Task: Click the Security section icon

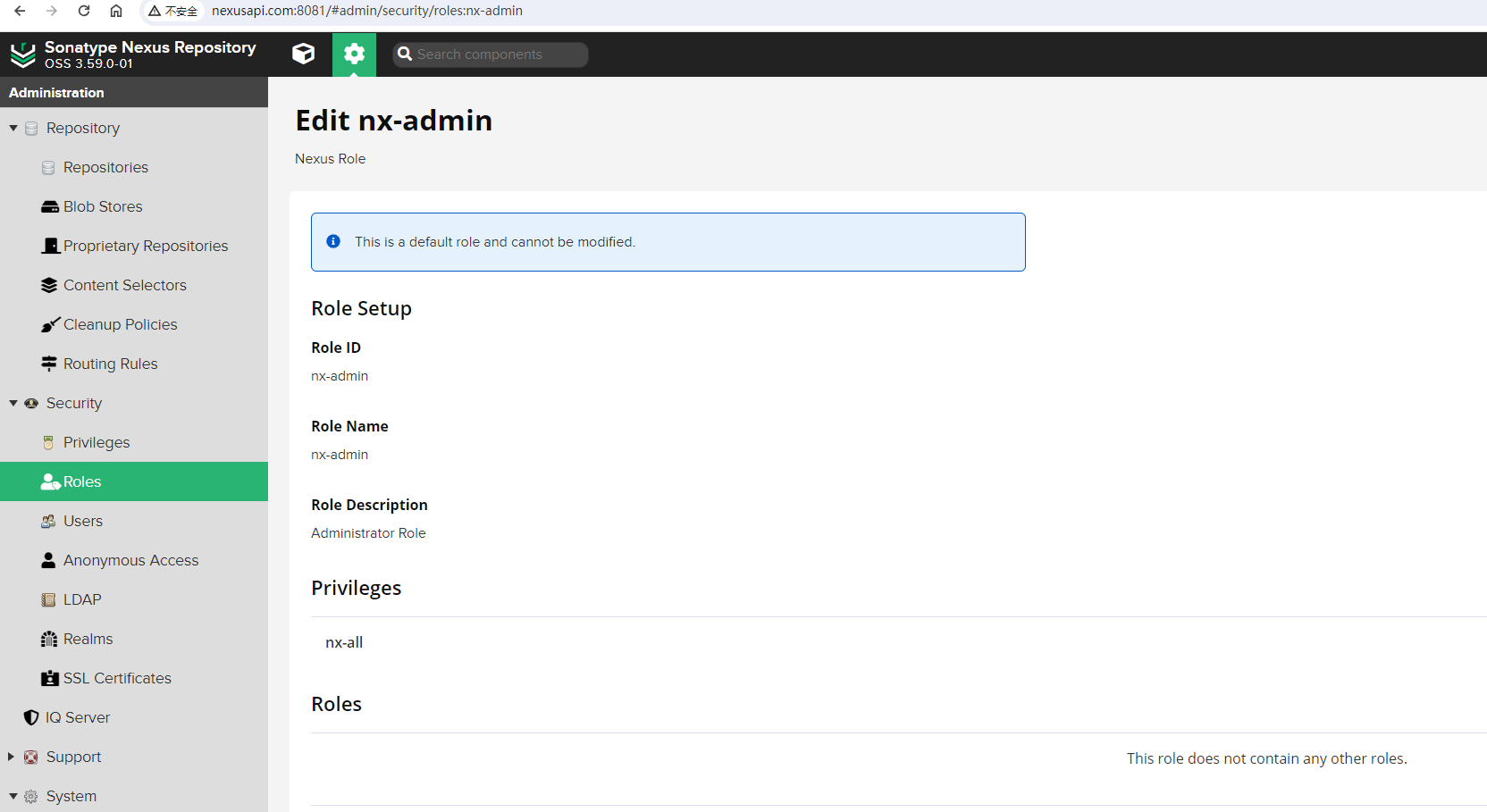Action: [31, 404]
